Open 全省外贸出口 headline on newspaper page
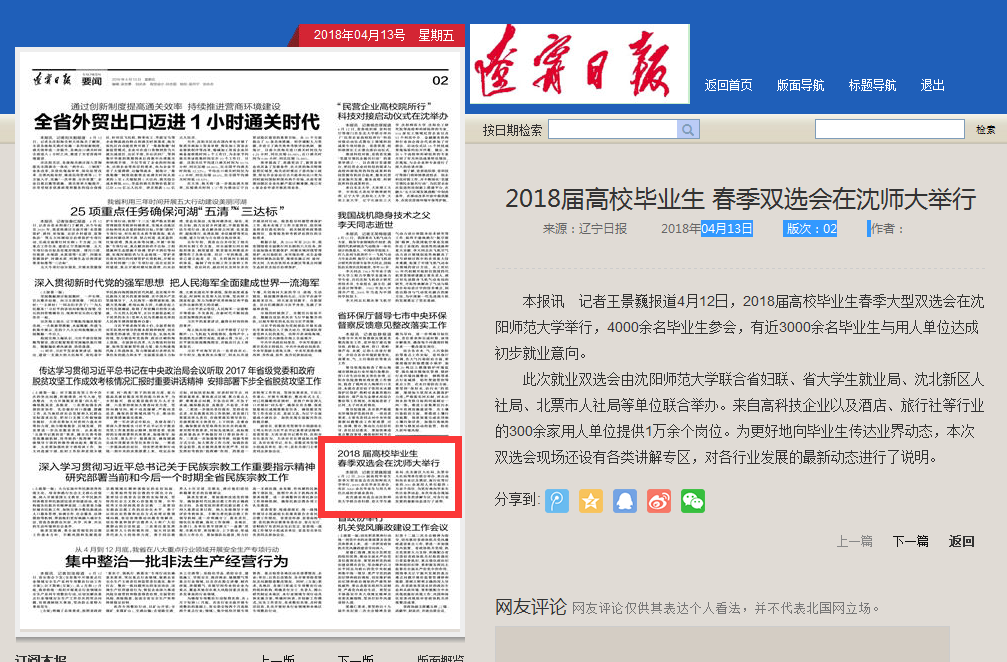 (177, 122)
